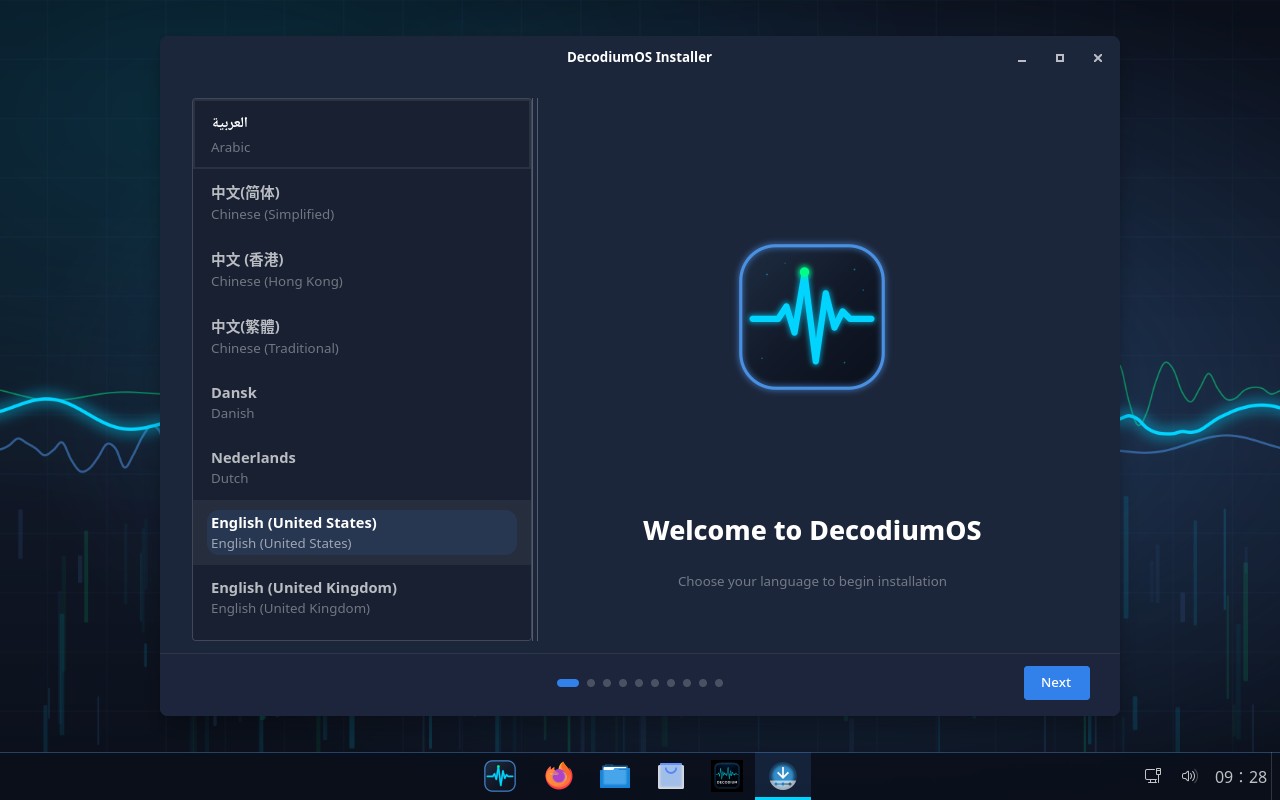Click the Next button
Screen dimensions: 1280x800
1056,683
